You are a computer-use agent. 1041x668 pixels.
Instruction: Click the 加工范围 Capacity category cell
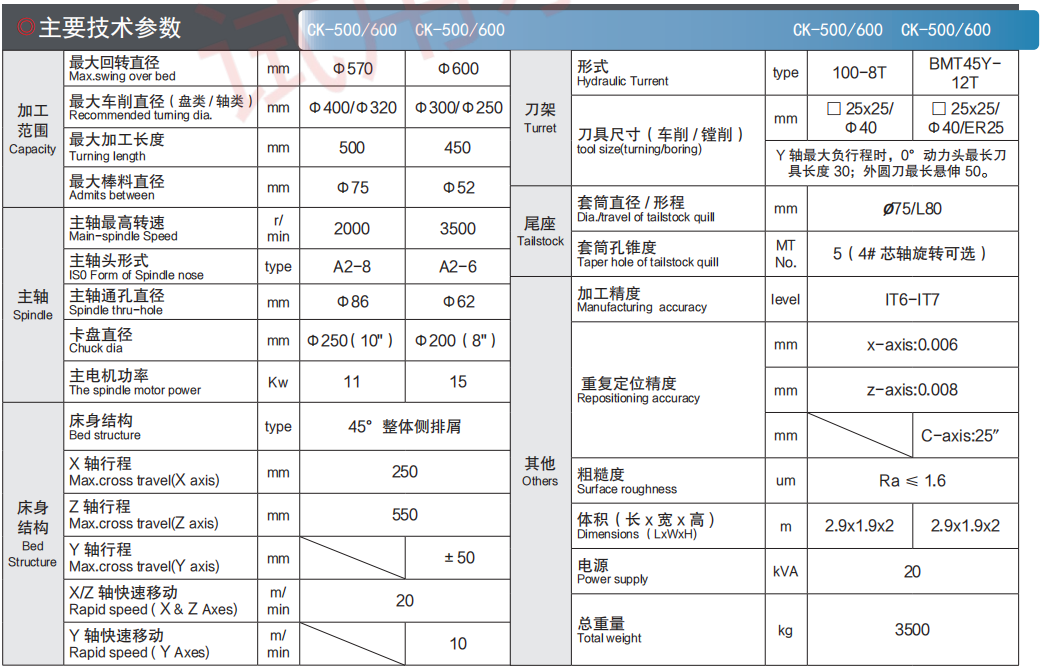click(x=33, y=129)
